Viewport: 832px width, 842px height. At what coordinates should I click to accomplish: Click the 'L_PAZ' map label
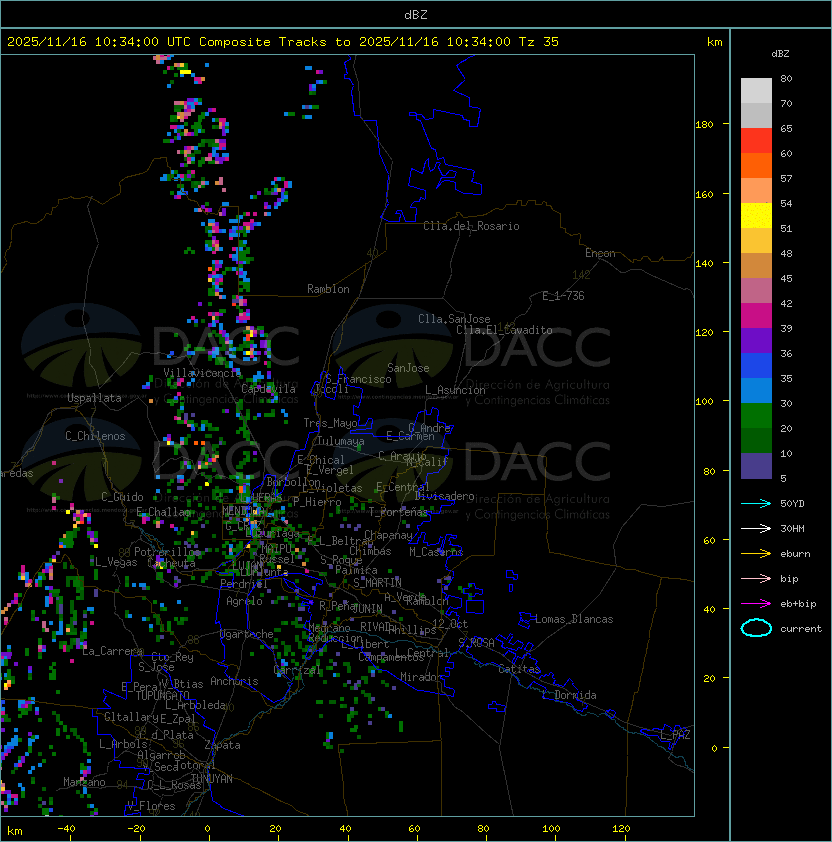675,735
